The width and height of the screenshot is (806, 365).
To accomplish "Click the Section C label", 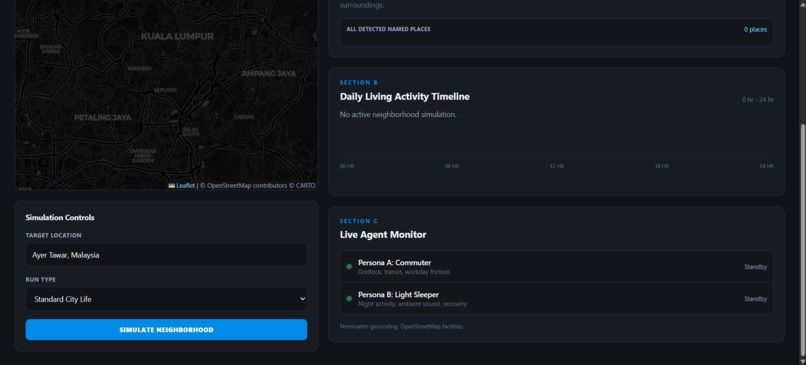I will click(x=359, y=221).
